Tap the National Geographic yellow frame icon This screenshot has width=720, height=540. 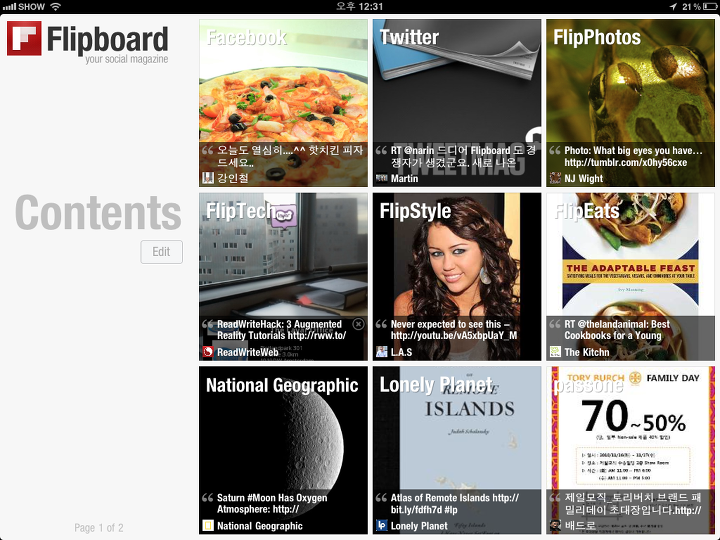tap(208, 525)
